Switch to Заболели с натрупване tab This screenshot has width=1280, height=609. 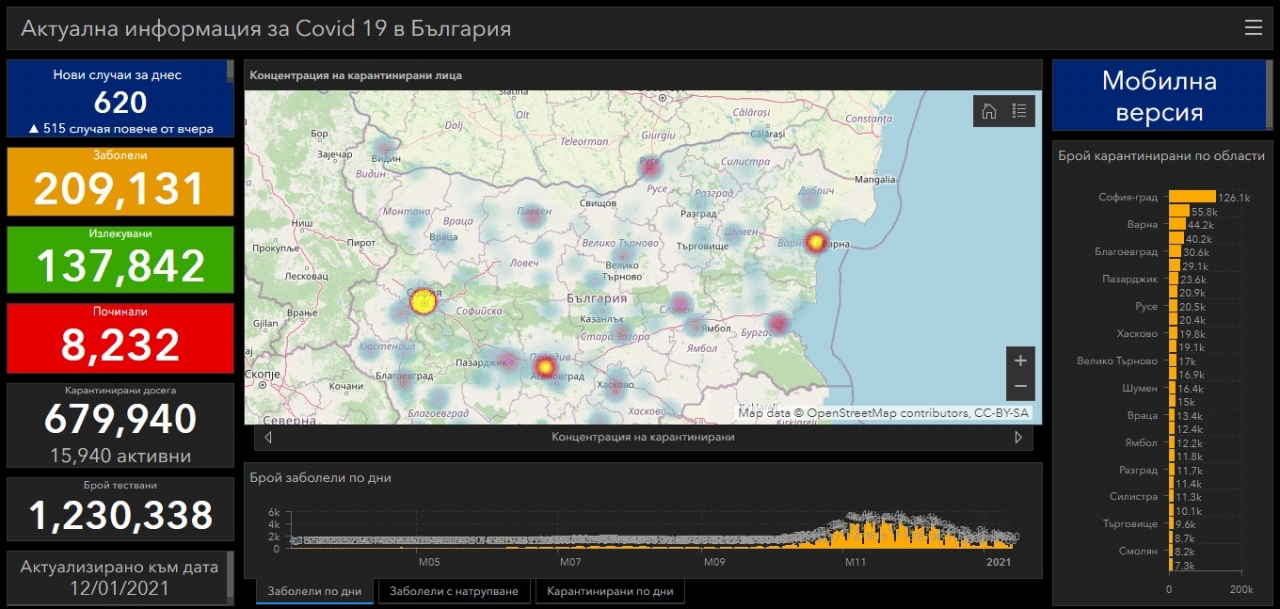tap(454, 591)
